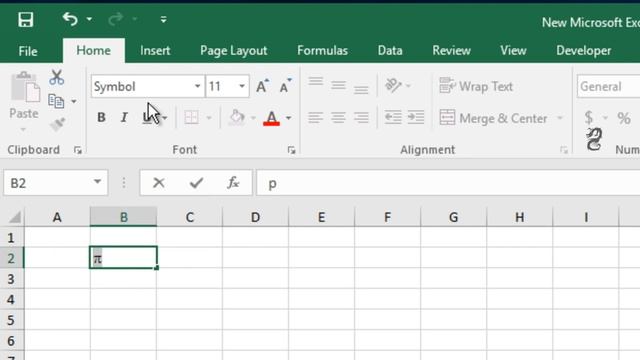The image size is (640, 360).
Task: Open the General number format box
Action: tap(609, 87)
